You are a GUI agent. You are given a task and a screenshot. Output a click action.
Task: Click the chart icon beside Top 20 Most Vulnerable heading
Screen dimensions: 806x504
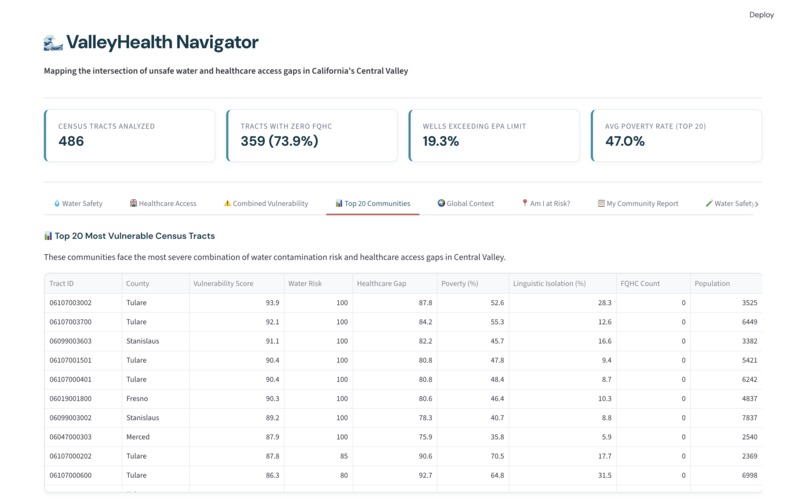pyautogui.click(x=48, y=236)
